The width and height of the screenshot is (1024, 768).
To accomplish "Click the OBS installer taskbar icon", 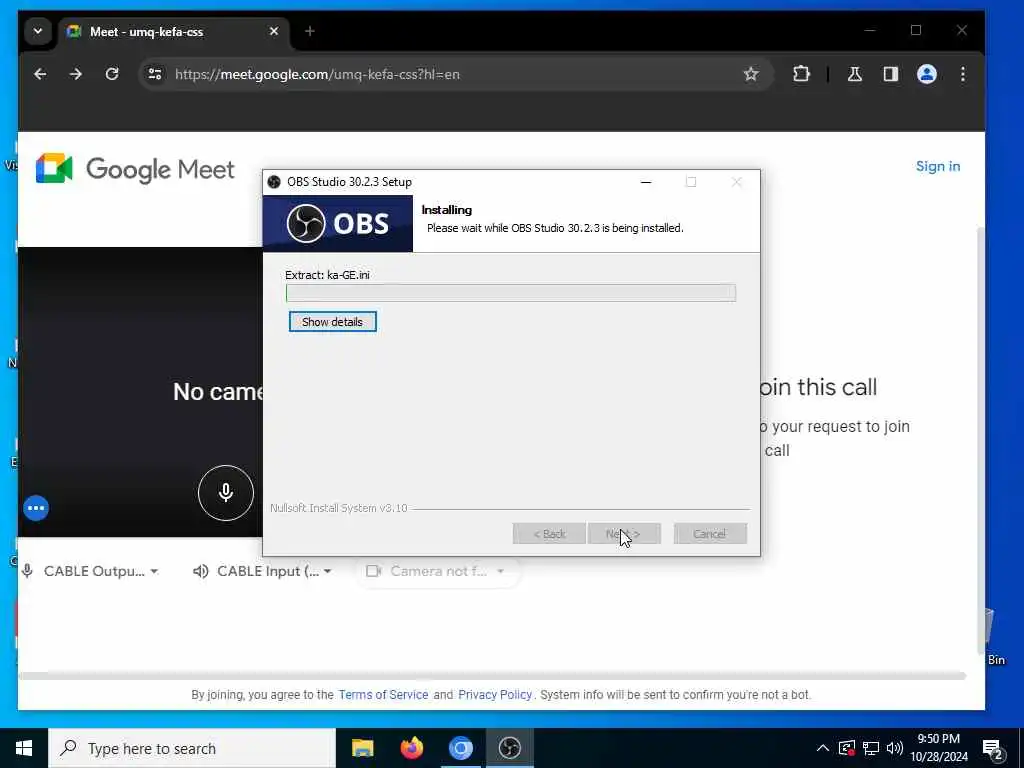I will tap(509, 748).
